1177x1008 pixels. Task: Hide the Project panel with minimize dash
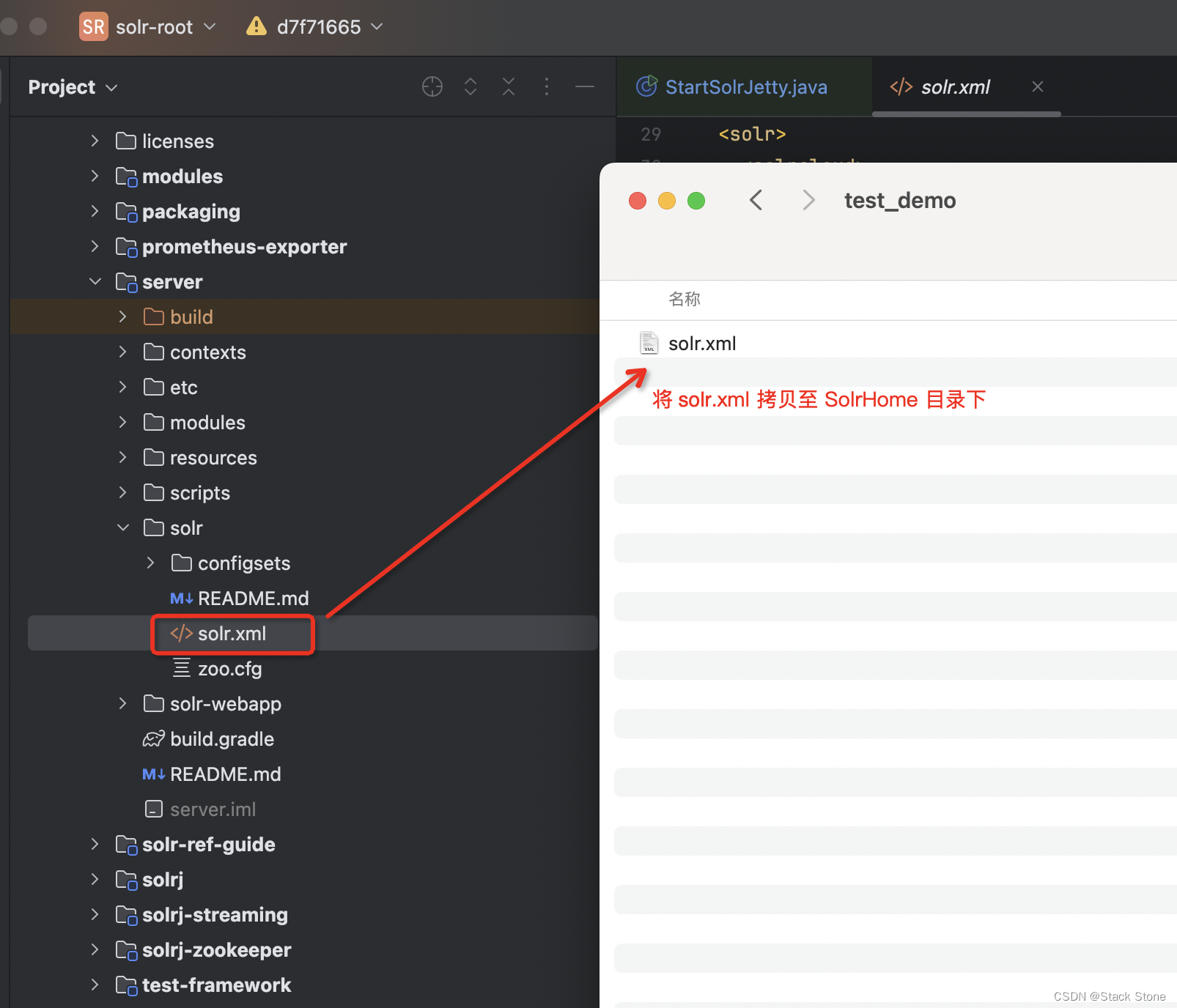585,86
